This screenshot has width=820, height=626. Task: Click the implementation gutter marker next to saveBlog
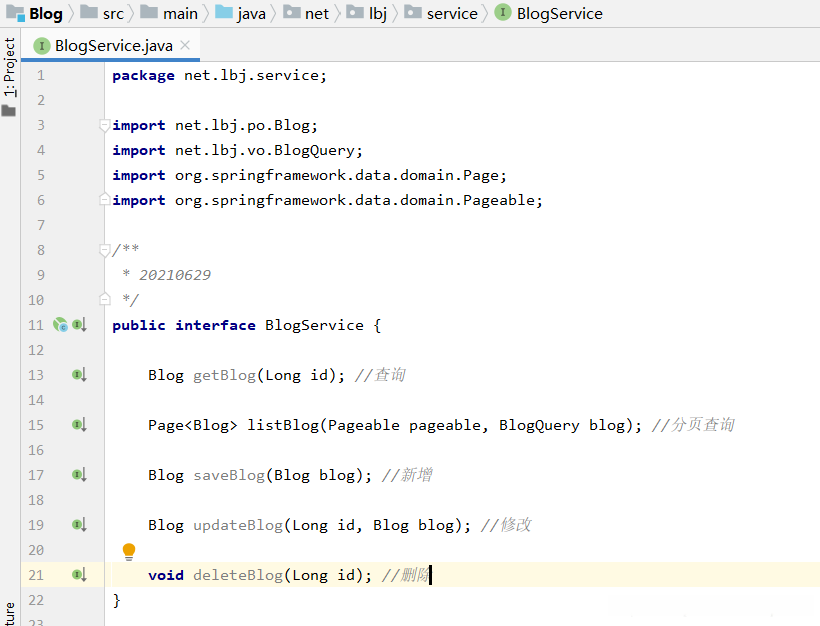[79, 475]
